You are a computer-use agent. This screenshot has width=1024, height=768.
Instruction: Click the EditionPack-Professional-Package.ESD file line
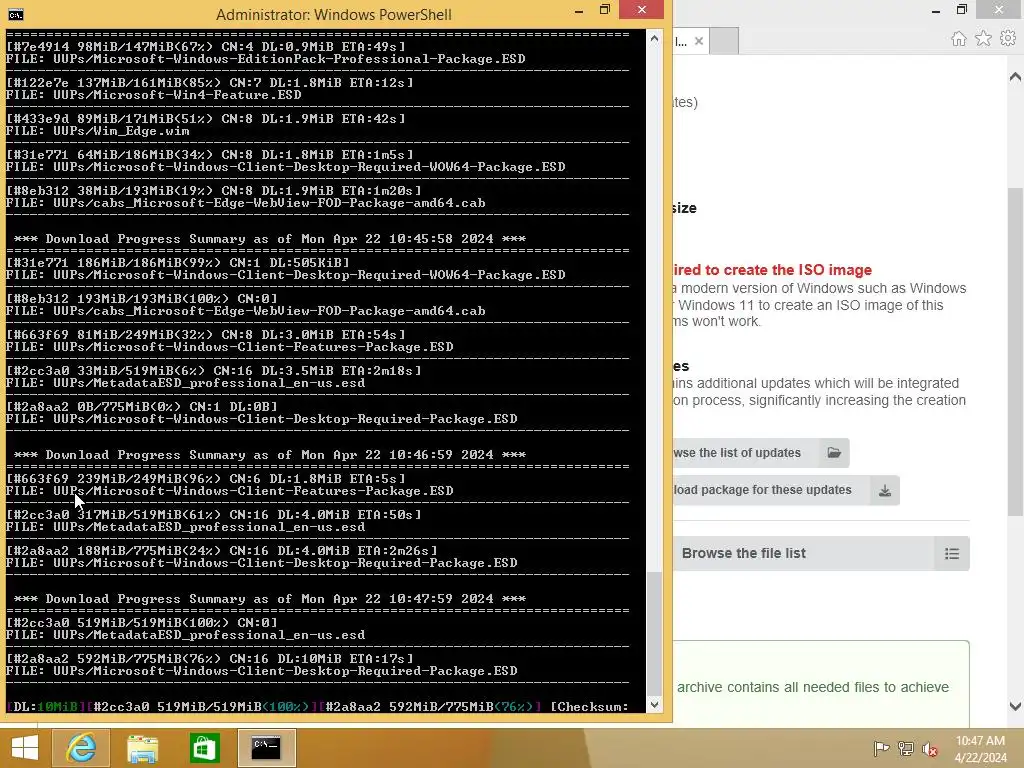coord(266,59)
